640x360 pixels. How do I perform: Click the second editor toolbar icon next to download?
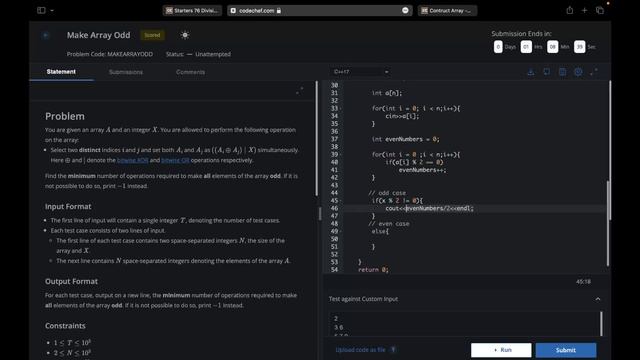coord(547,72)
